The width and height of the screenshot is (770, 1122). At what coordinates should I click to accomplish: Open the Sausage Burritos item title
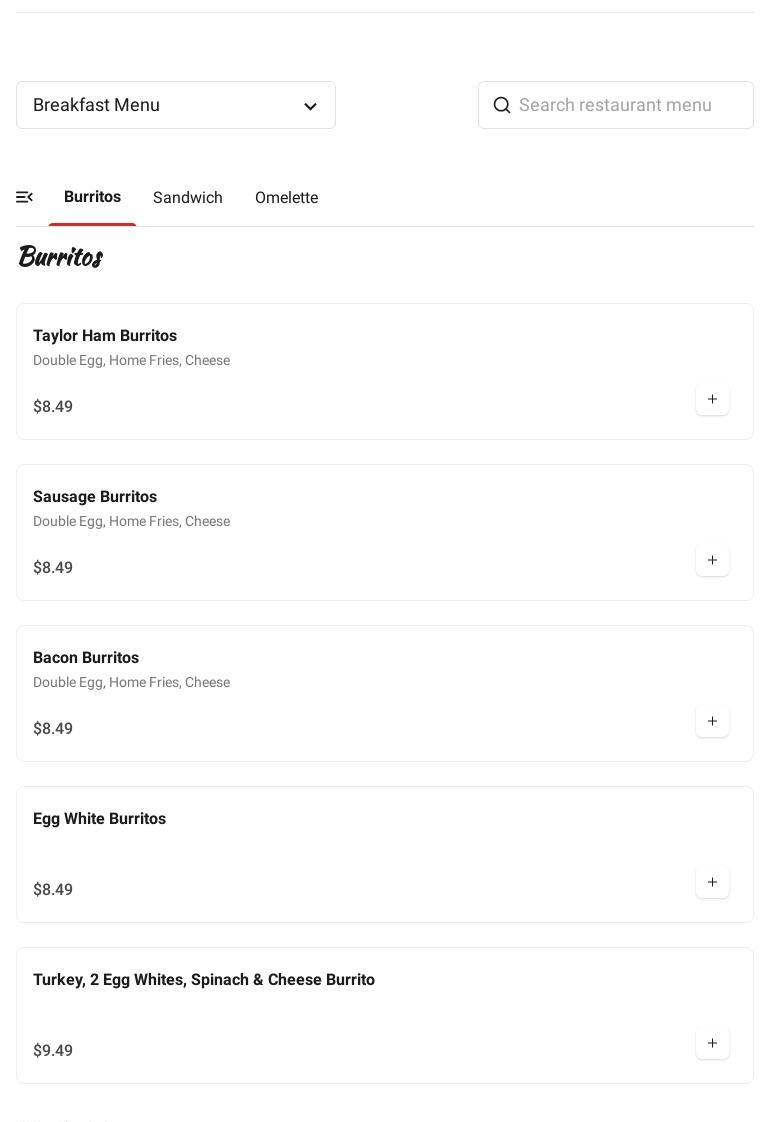(95, 497)
